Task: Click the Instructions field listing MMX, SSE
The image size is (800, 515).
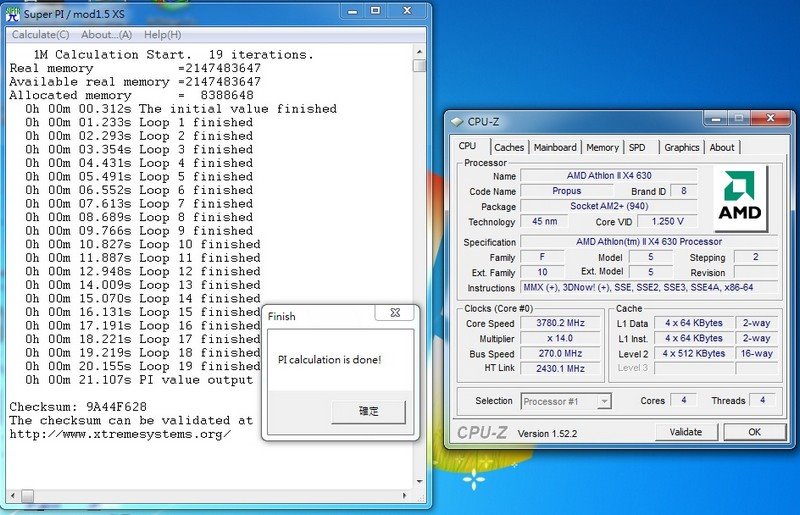Action: (x=649, y=287)
